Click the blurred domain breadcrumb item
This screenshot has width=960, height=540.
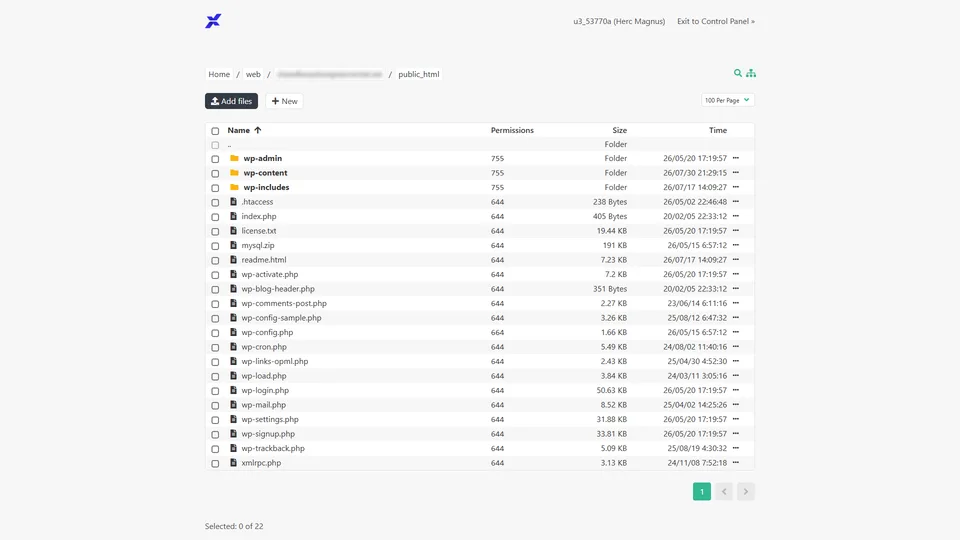[329, 74]
